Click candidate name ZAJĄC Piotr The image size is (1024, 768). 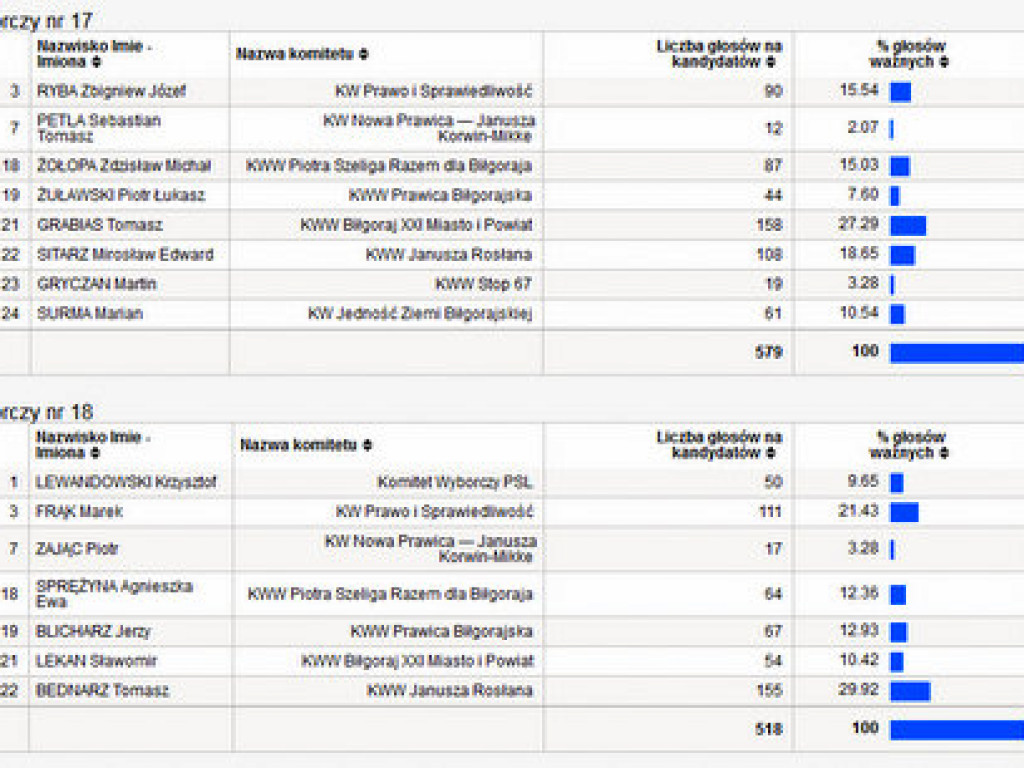coord(77,549)
